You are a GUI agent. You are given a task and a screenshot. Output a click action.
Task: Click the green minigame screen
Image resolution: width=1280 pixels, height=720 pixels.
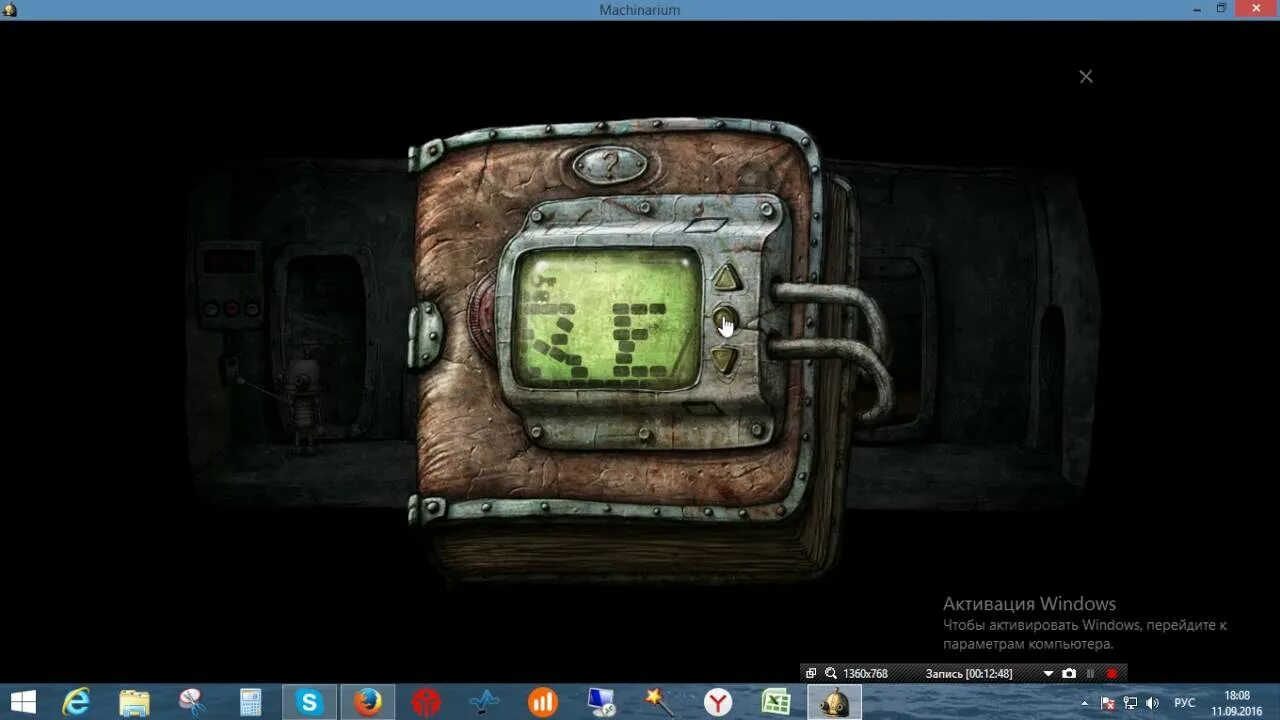coord(608,318)
